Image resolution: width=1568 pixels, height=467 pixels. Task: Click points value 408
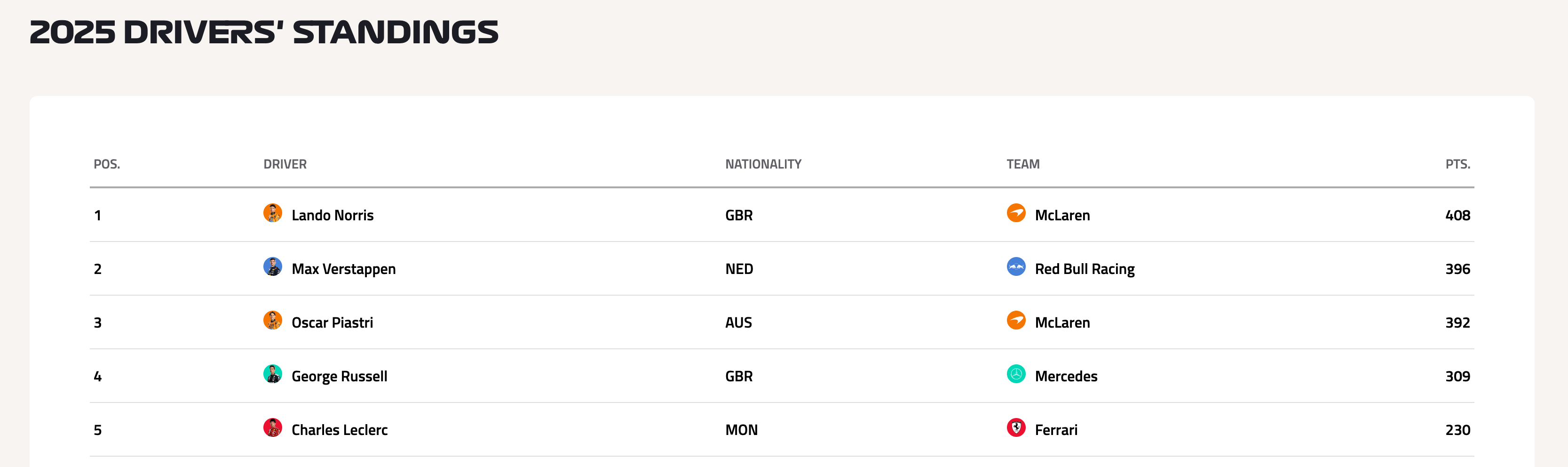click(1458, 215)
